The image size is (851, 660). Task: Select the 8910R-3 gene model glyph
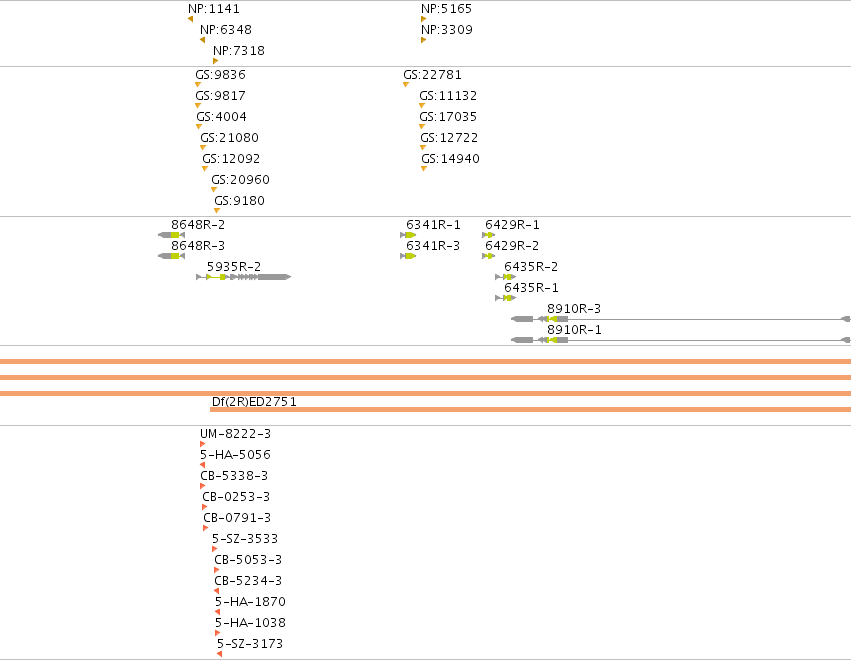(x=681, y=319)
